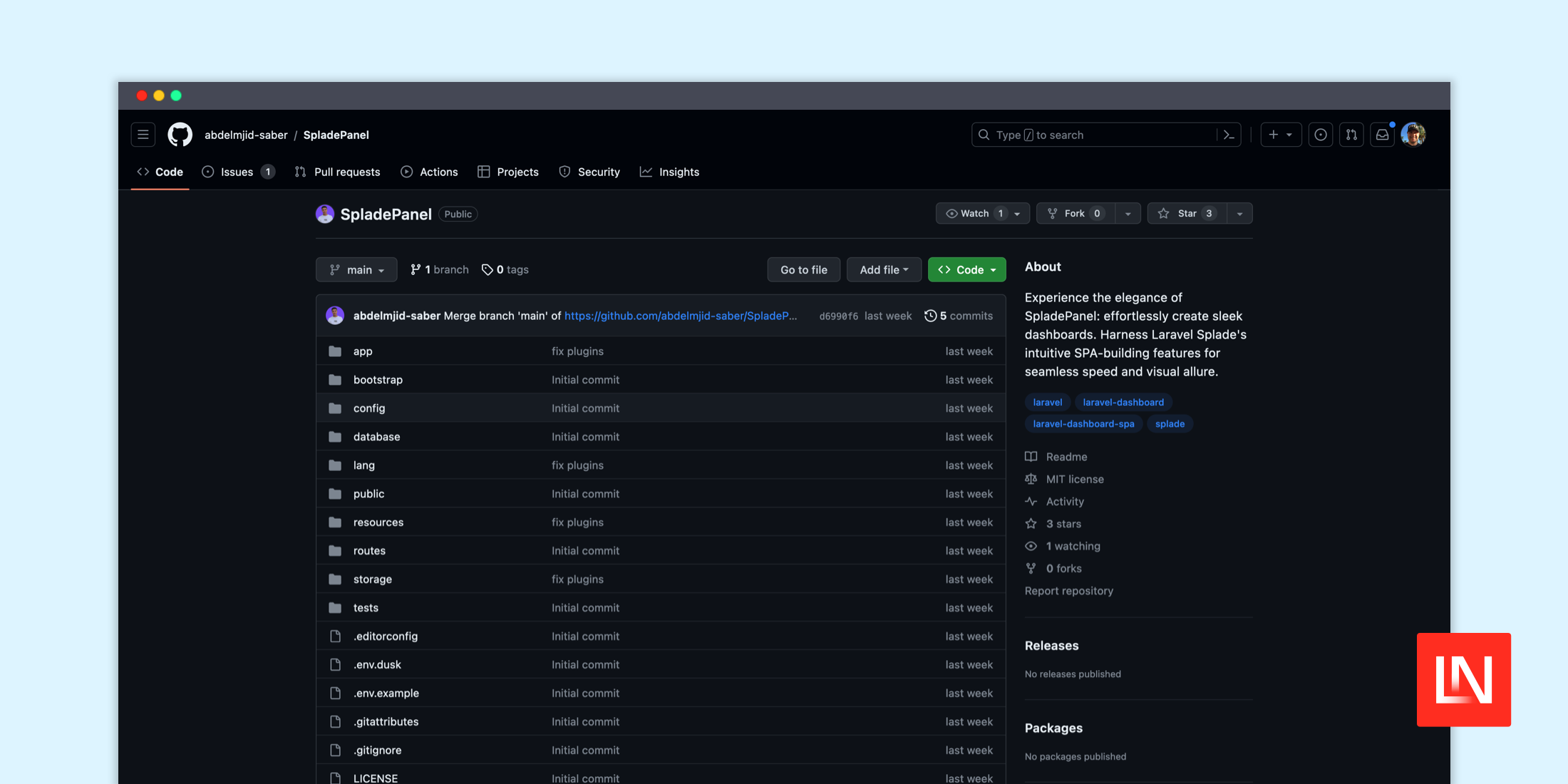Open the resources folder
This screenshot has height=784, width=1568.
point(378,522)
